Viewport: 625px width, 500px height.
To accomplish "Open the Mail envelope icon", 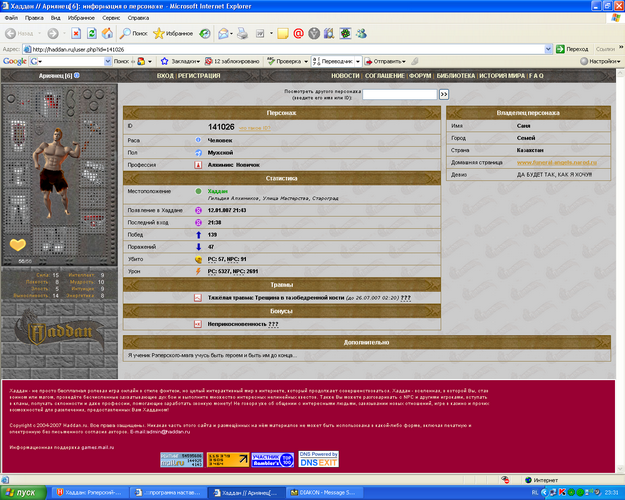I will [223, 33].
